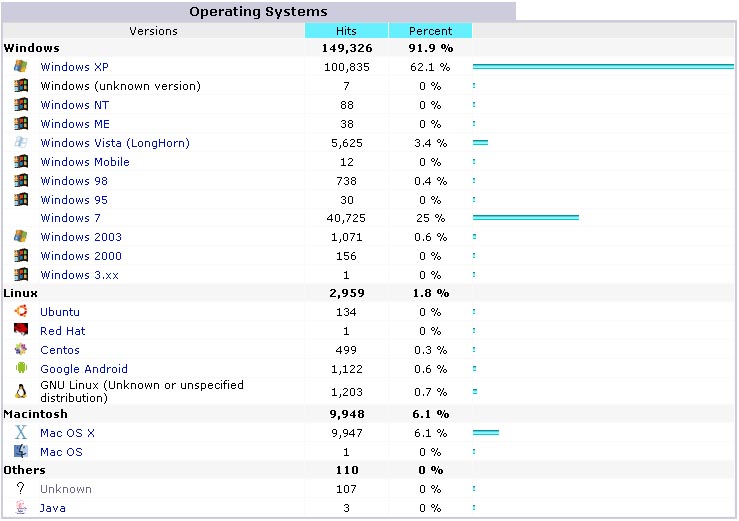Click the Windows (unknown version) row label
Viewport: 739px width, 521px height.
tap(121, 86)
